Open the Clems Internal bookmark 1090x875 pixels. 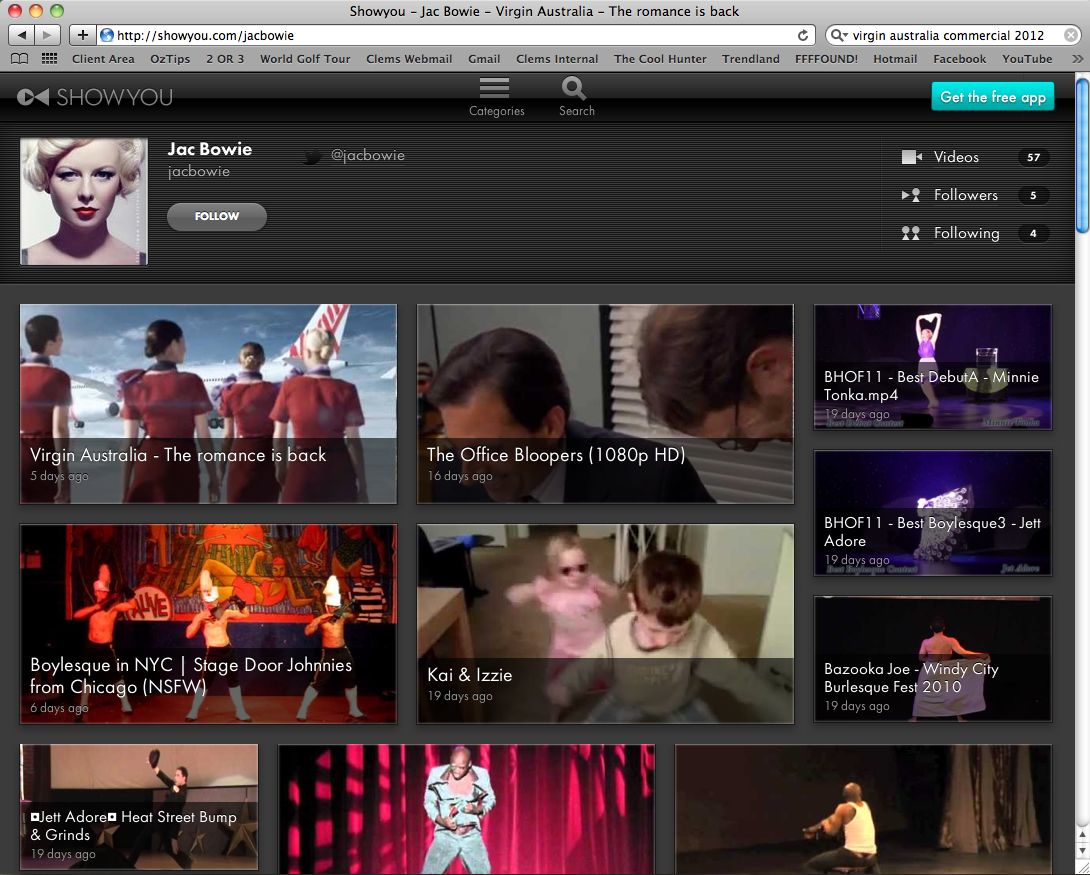557,59
